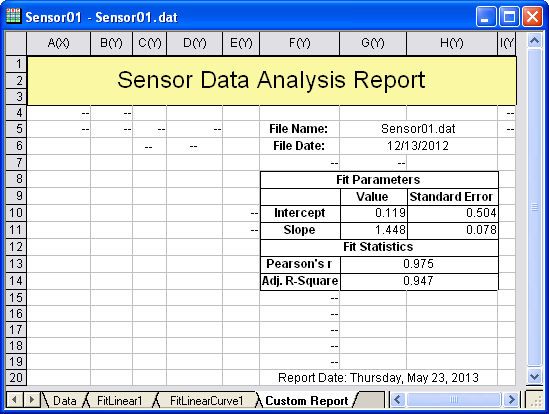549x414 pixels.
Task: Switch to the Data sheet tab
Action: coord(64,400)
